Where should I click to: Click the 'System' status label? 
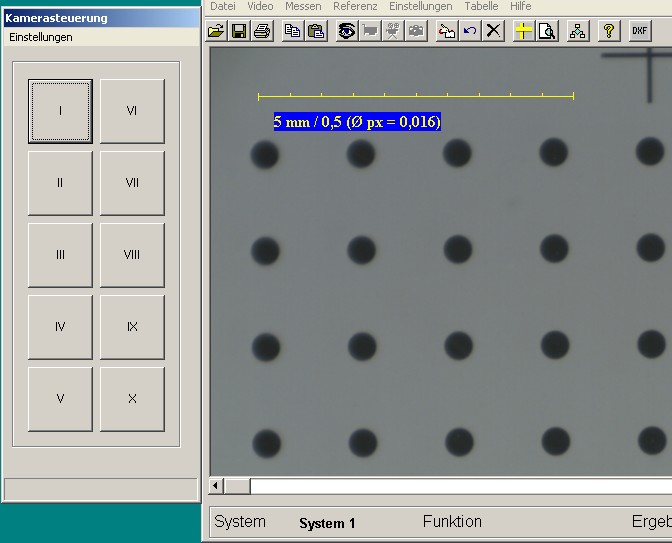(240, 522)
